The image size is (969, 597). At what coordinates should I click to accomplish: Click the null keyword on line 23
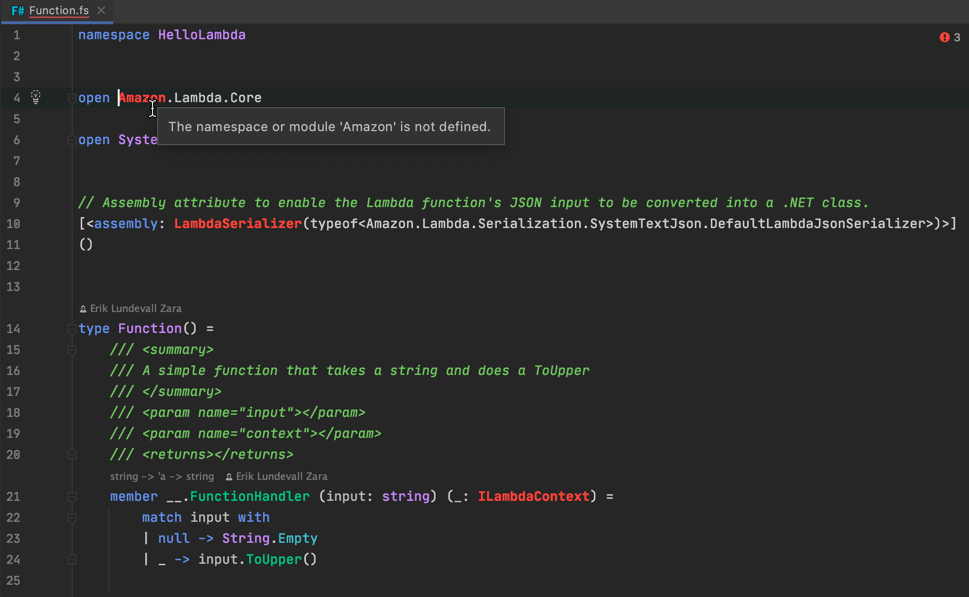[174, 539]
